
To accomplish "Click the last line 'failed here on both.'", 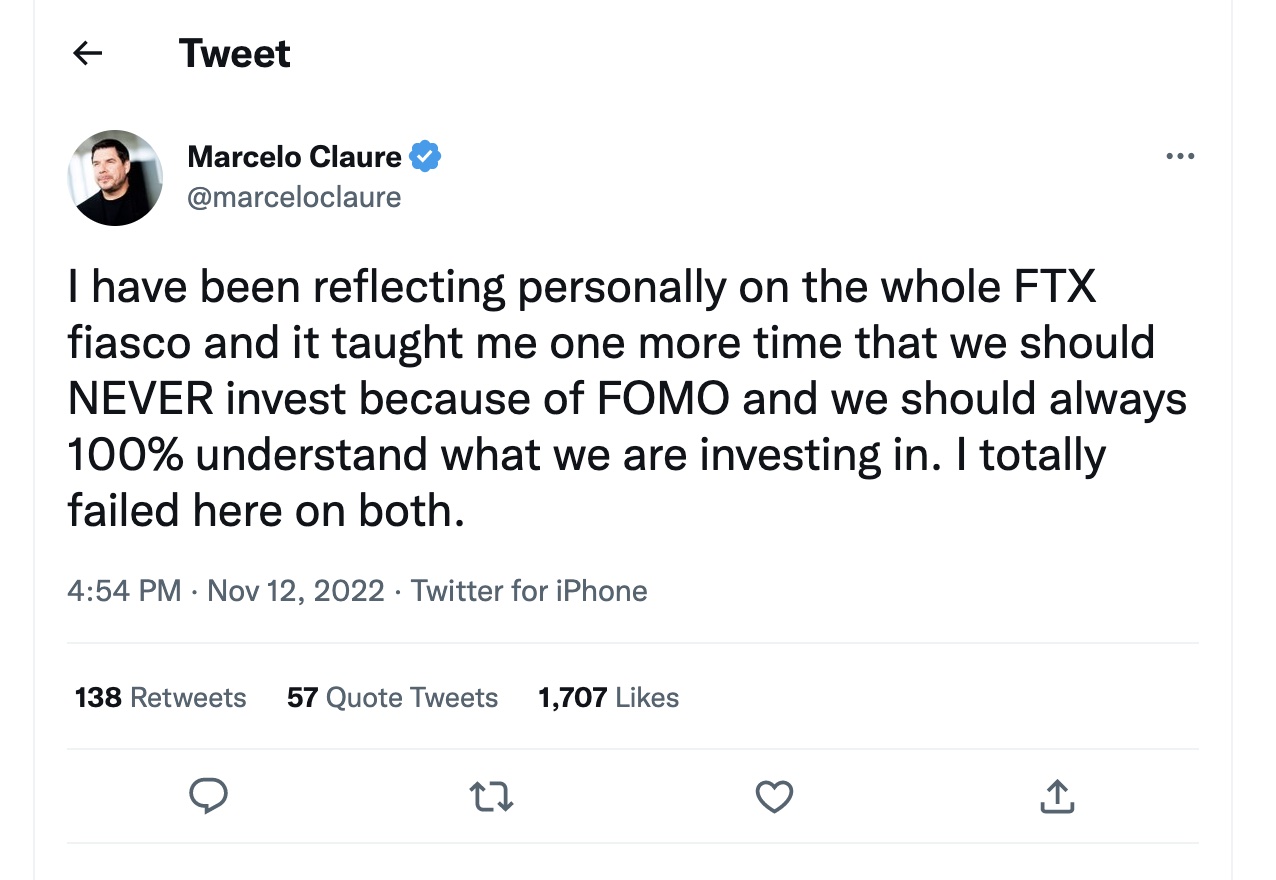I will (266, 511).
